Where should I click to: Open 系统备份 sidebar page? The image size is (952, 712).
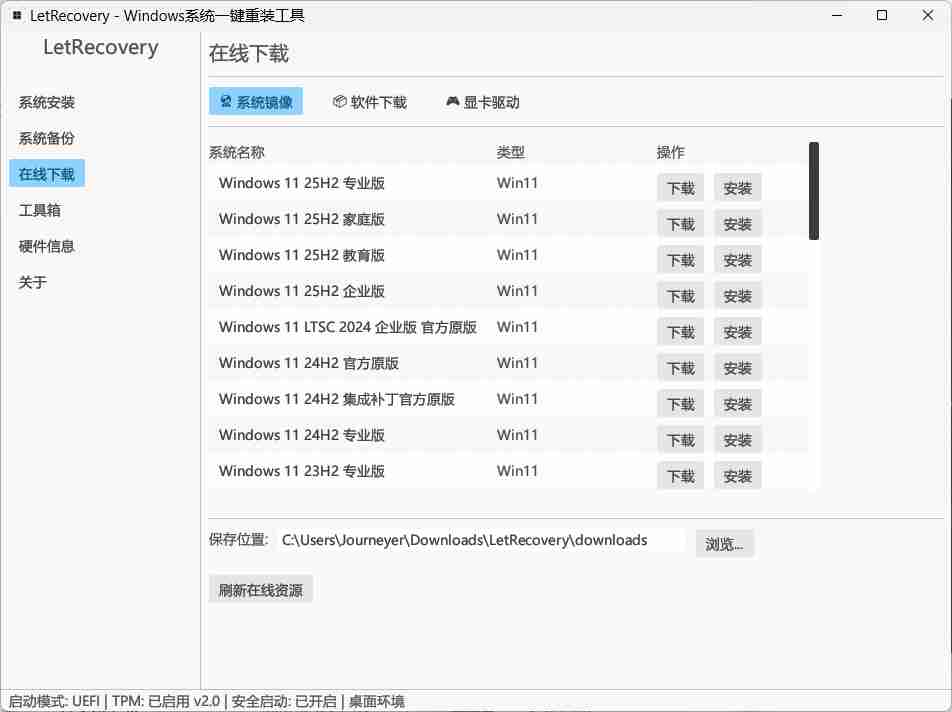(x=47, y=138)
